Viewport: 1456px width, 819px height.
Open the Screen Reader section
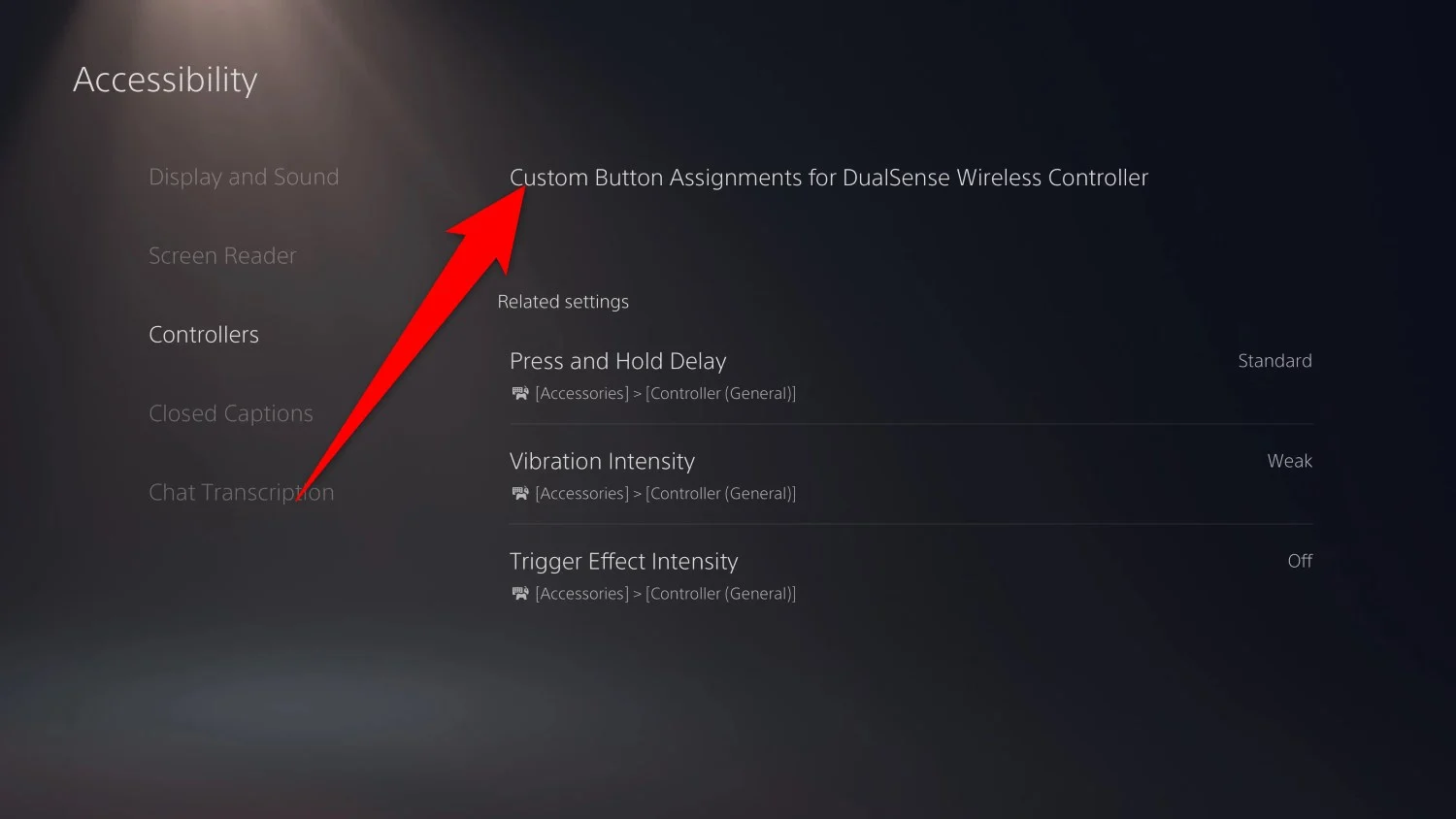pos(222,255)
